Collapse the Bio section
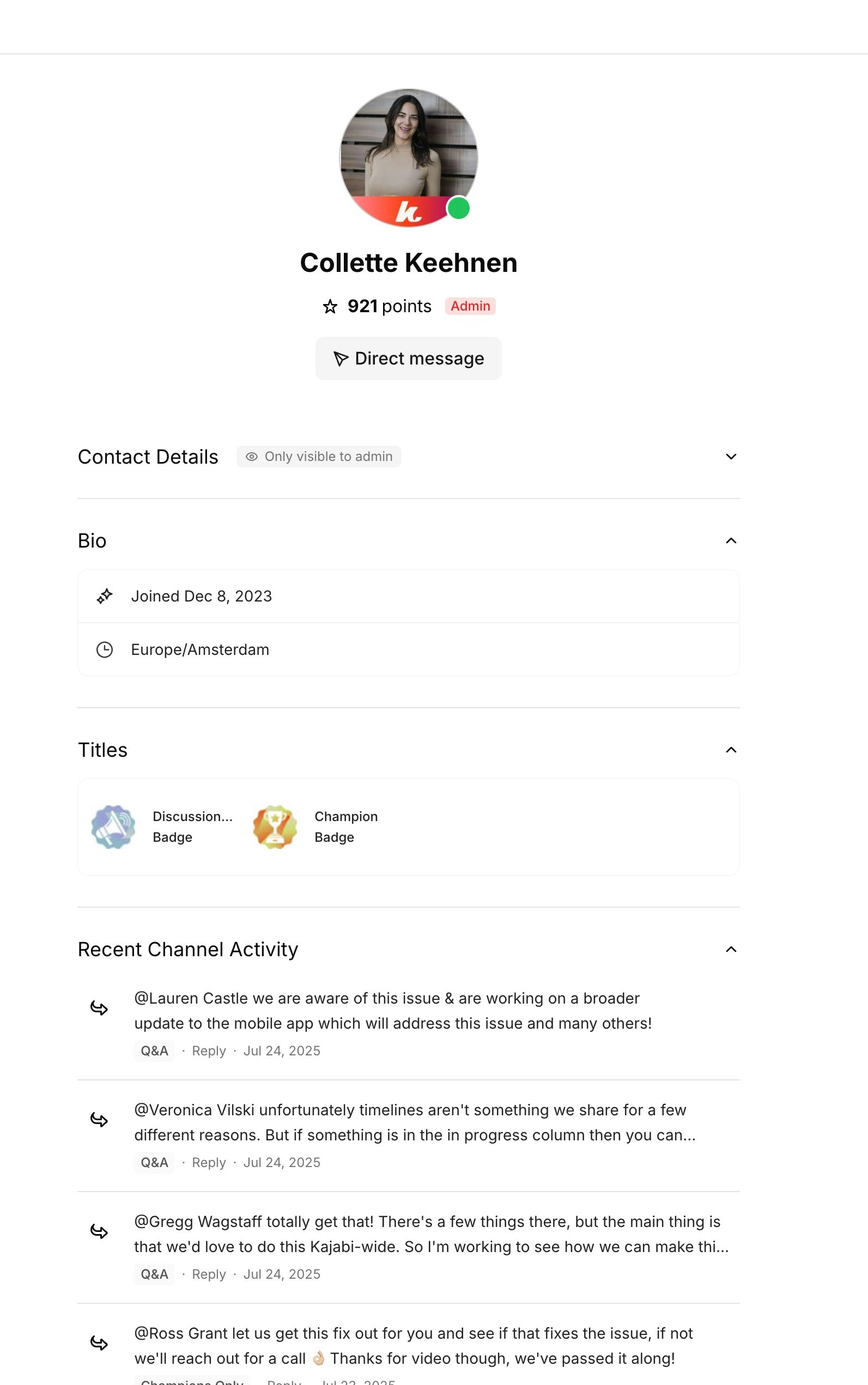Image resolution: width=868 pixels, height=1385 pixels. (730, 539)
